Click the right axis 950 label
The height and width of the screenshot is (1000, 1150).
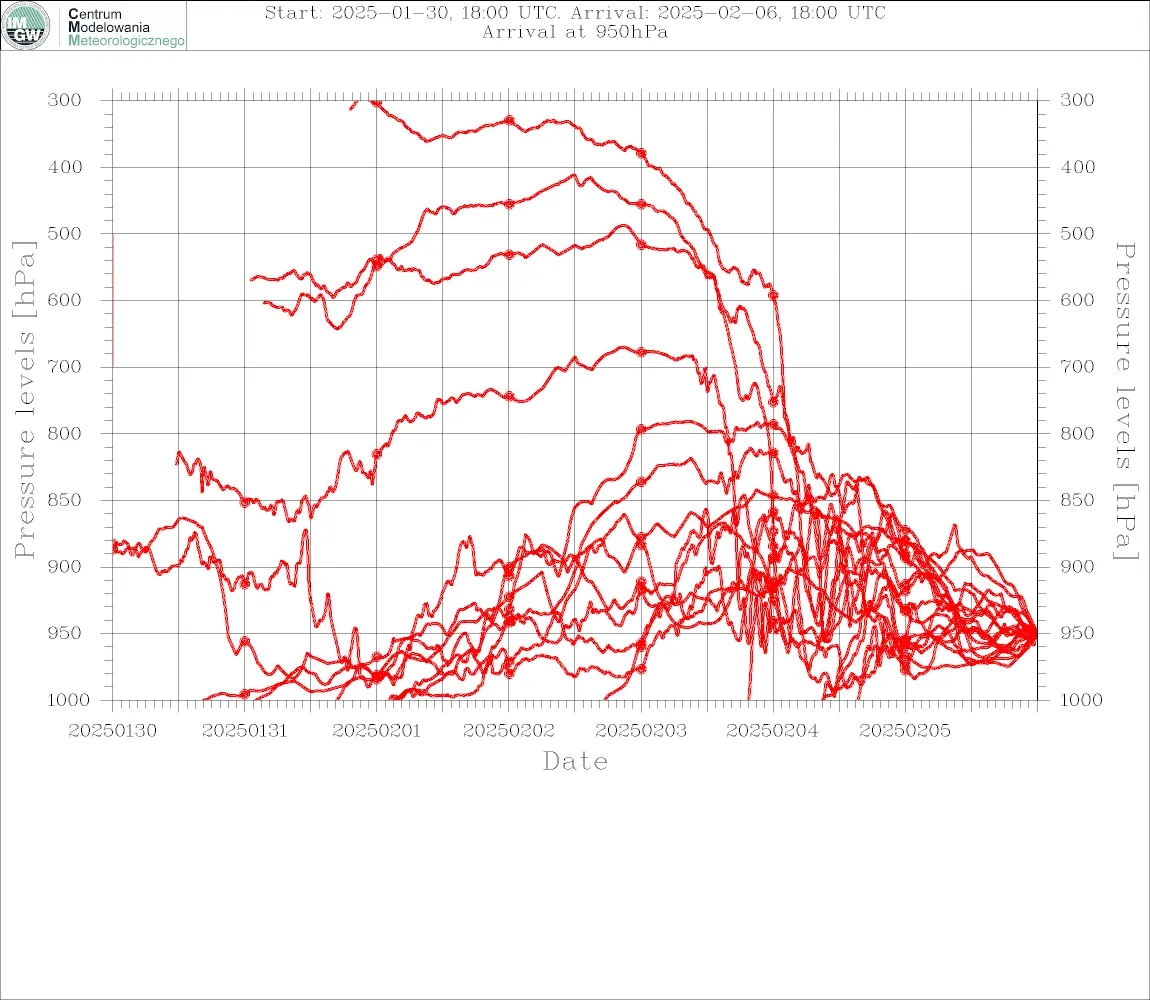point(1077,632)
